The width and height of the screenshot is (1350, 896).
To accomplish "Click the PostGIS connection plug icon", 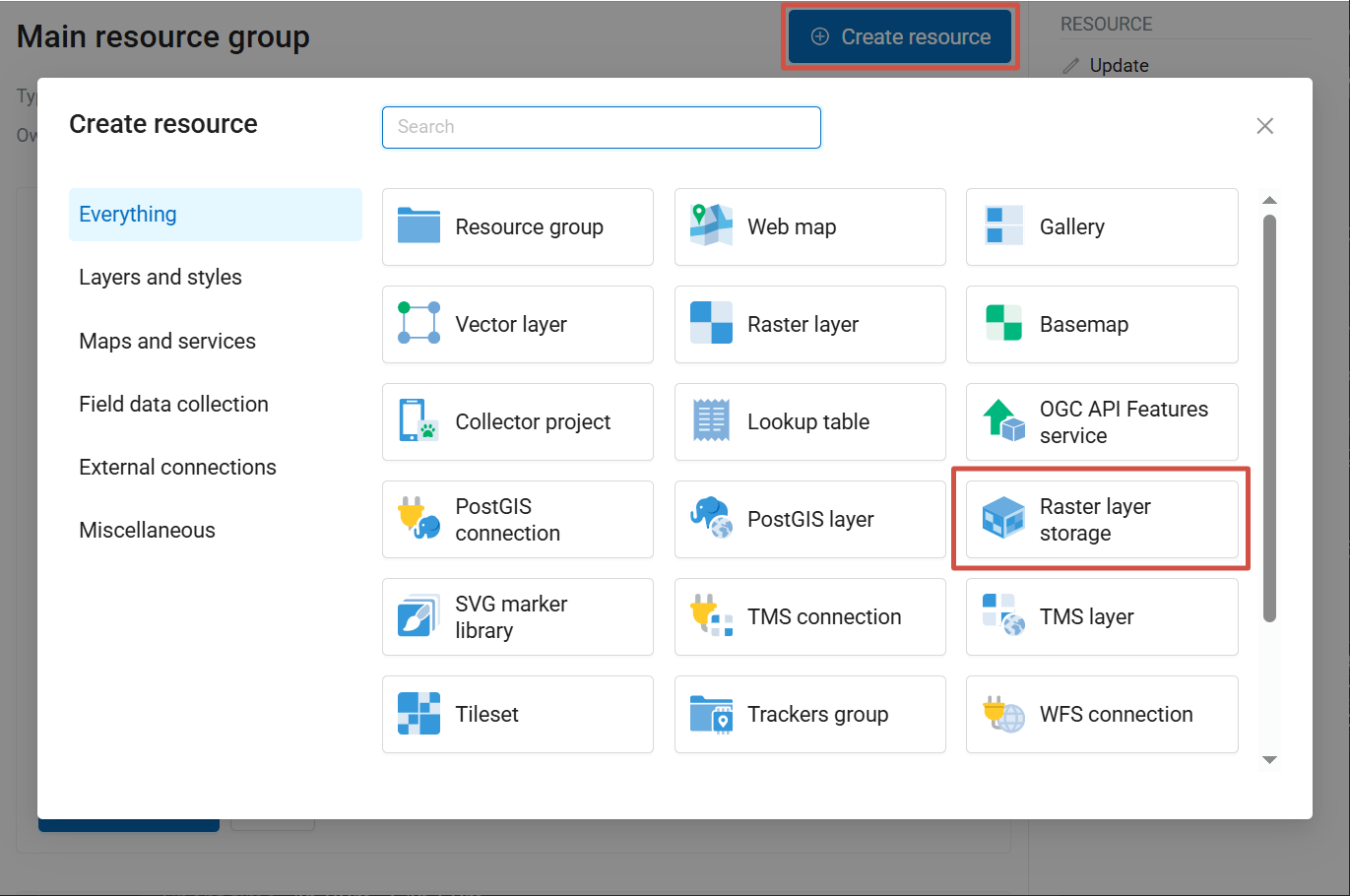I will (x=418, y=519).
